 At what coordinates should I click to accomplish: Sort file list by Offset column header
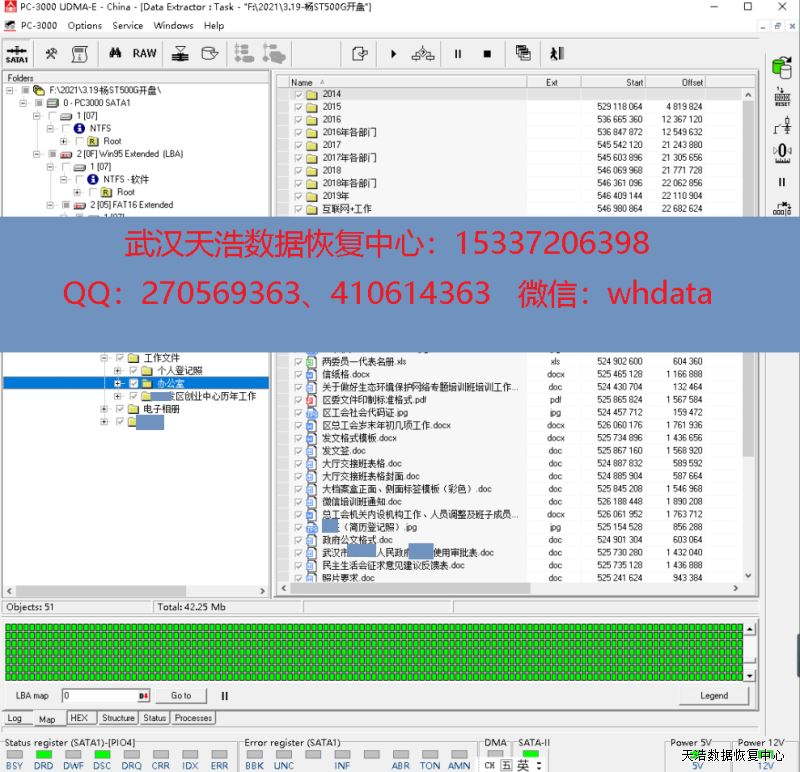(692, 82)
